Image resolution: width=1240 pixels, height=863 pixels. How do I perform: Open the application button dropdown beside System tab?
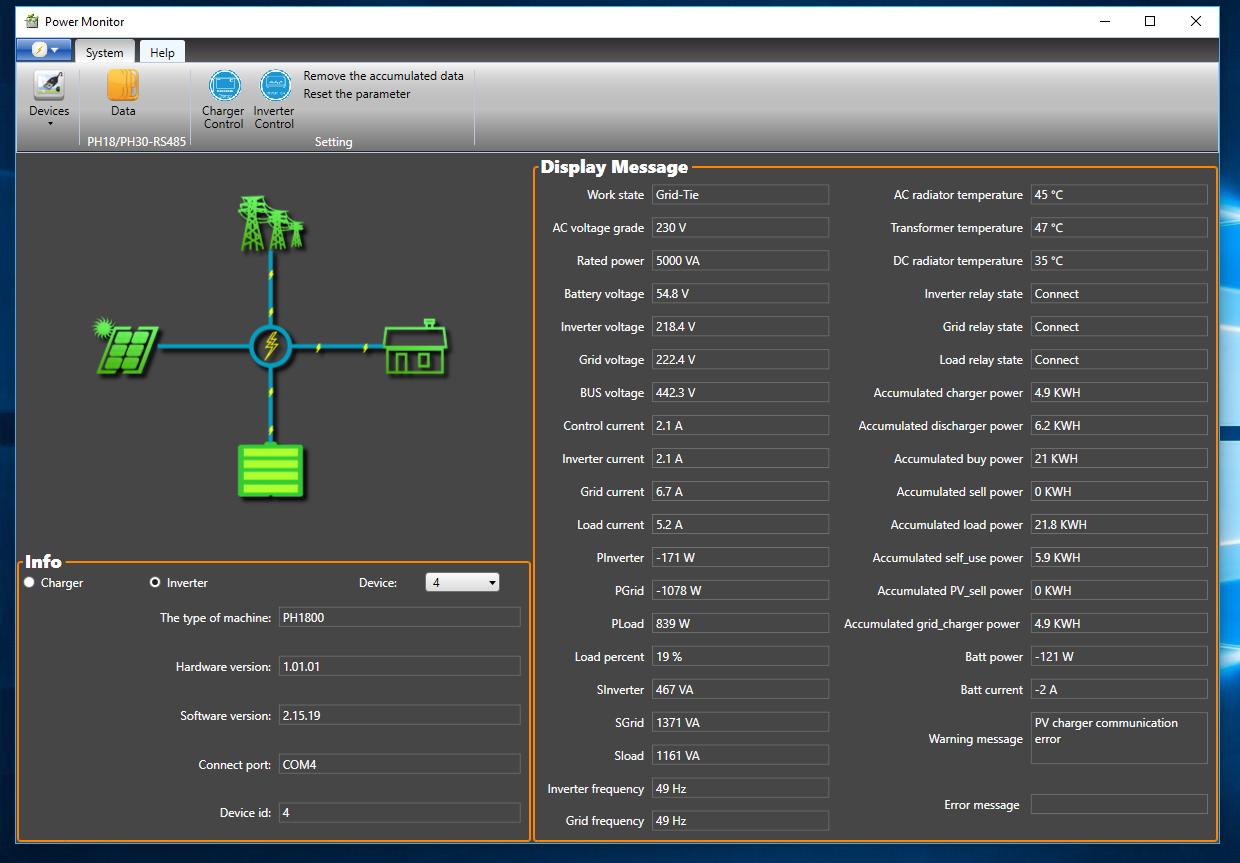(43, 48)
